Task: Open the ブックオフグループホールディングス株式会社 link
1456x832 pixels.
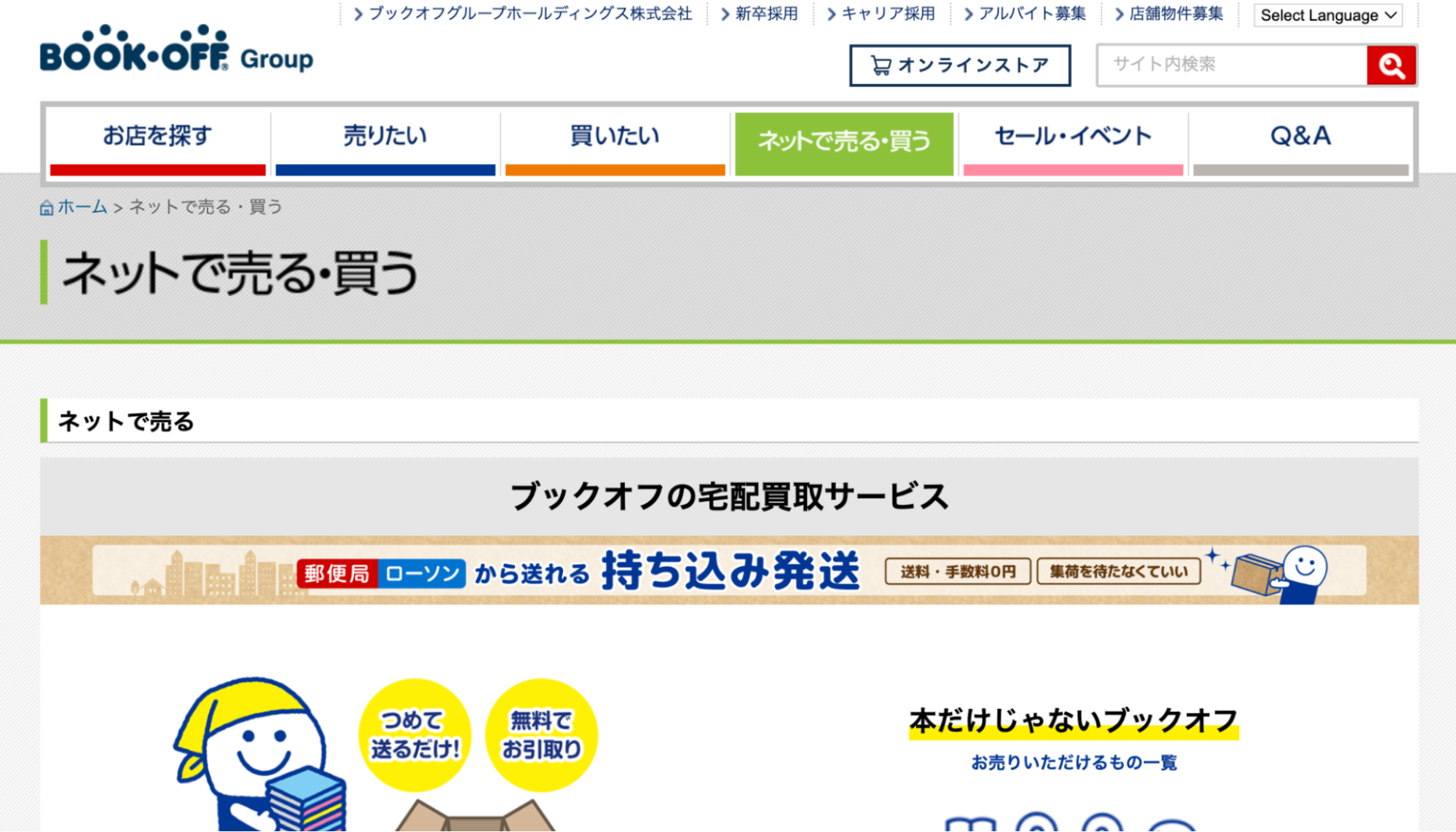Action: click(x=530, y=14)
